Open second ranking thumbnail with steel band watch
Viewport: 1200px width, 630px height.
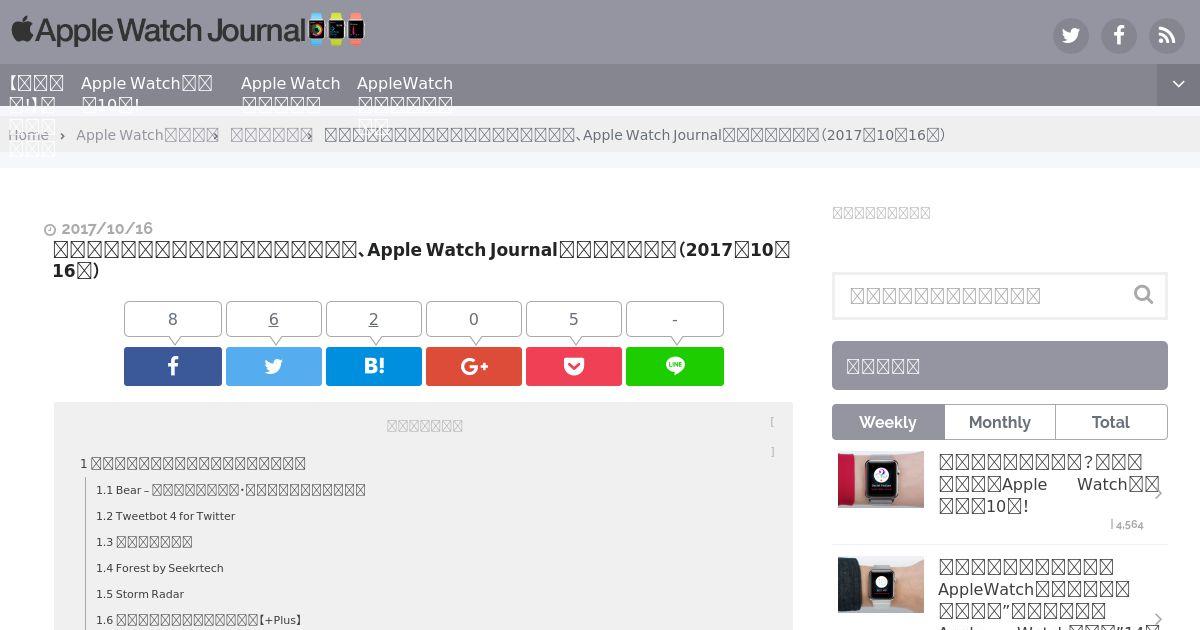click(x=881, y=585)
